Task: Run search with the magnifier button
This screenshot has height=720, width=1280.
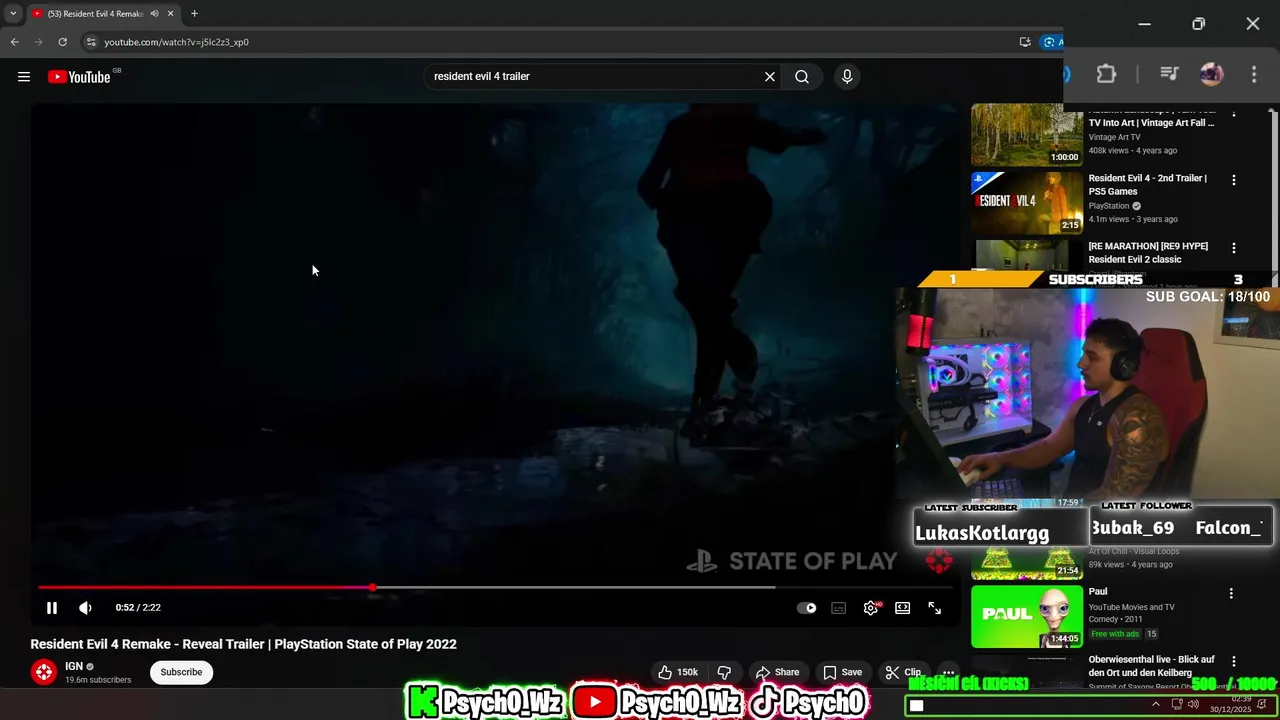Action: point(802,77)
